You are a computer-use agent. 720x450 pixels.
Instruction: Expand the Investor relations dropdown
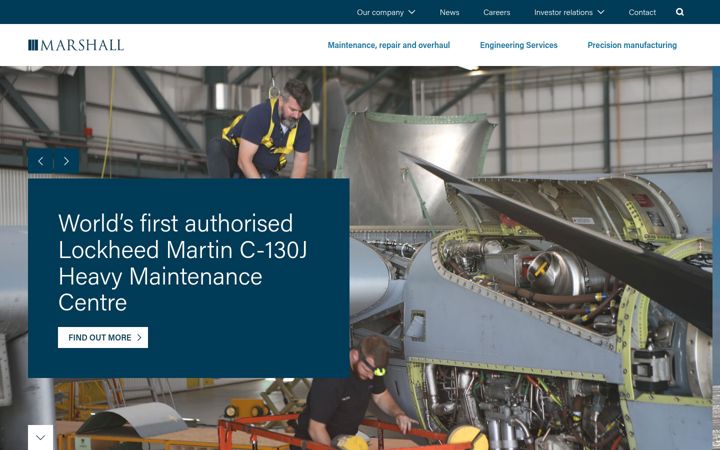pyautogui.click(x=569, y=12)
